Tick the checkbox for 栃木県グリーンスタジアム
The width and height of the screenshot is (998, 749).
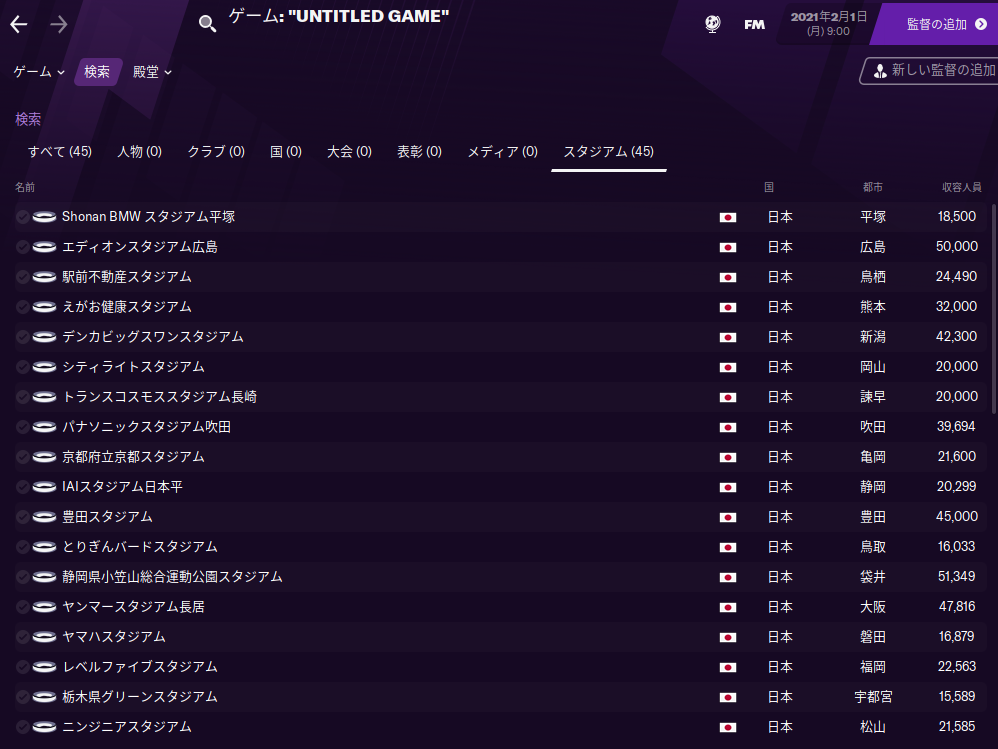coord(22,697)
